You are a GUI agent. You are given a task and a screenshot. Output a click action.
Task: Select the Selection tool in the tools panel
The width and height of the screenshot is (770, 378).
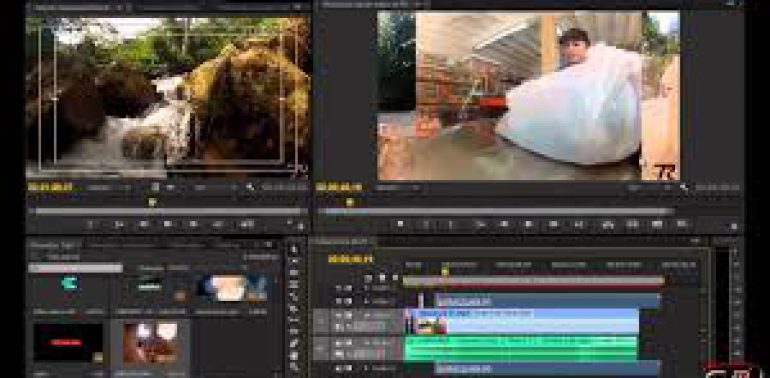point(294,249)
